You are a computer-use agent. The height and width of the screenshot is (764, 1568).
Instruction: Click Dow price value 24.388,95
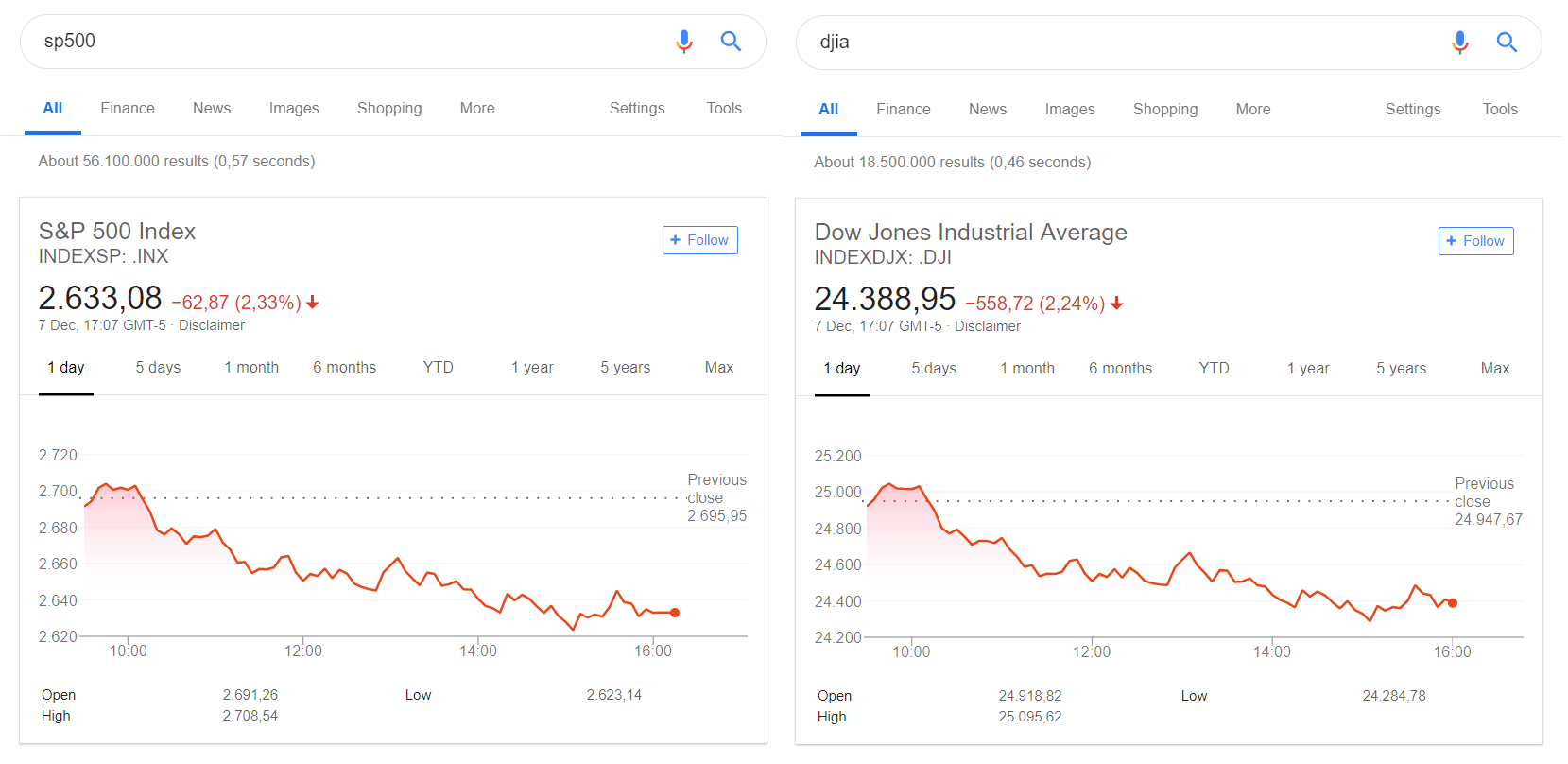pyautogui.click(x=886, y=299)
